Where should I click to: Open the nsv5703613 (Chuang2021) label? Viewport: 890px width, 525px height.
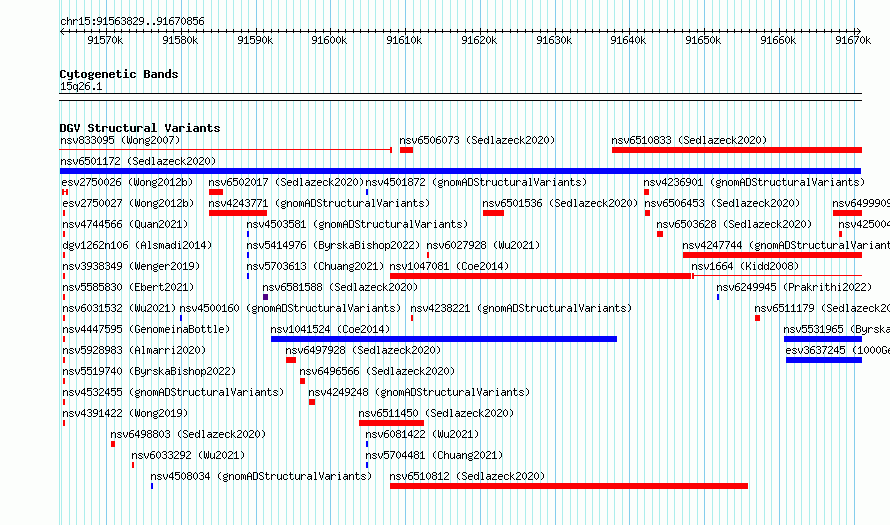[315, 266]
